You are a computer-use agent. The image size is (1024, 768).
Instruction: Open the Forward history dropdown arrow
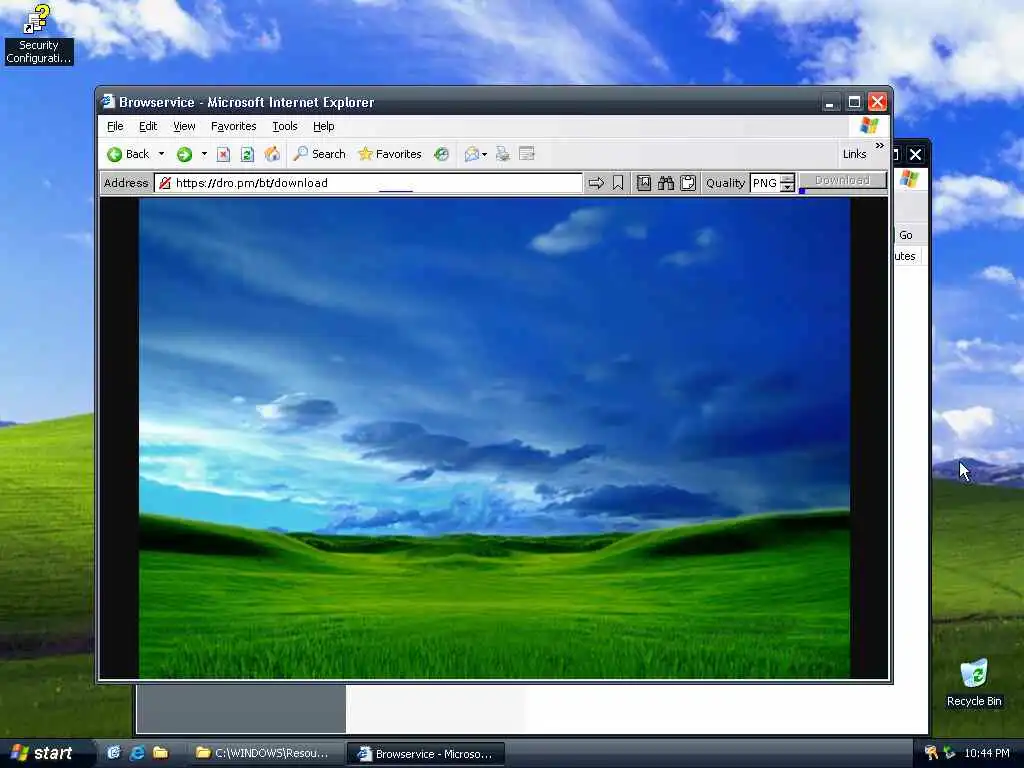pos(204,154)
